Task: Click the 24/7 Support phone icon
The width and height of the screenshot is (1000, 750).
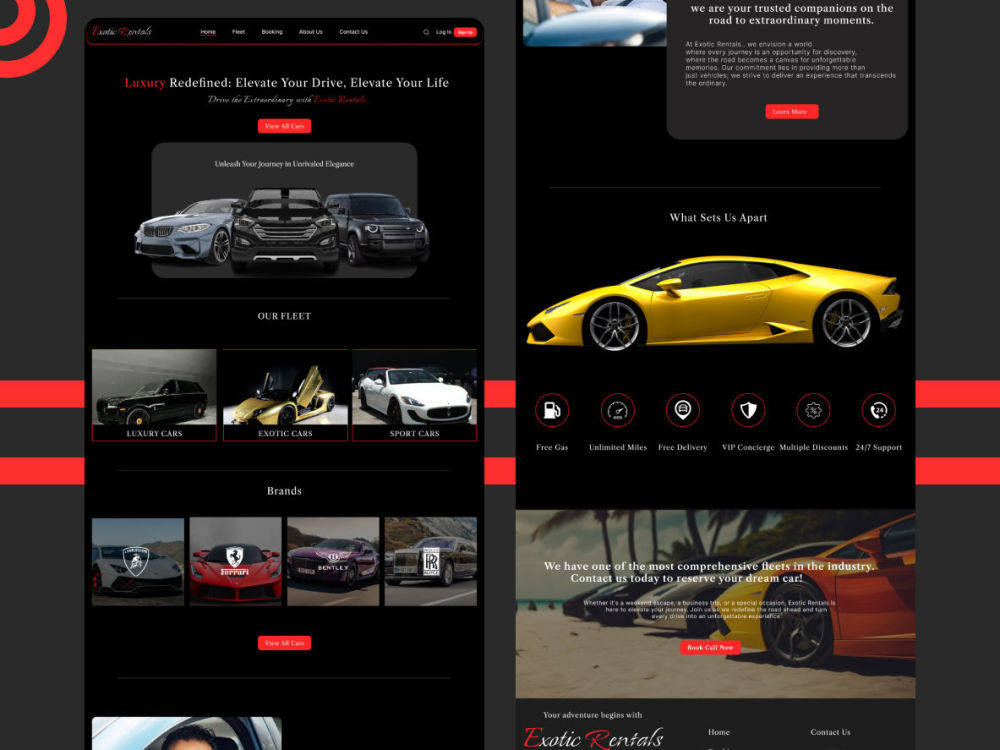Action: pyautogui.click(x=879, y=410)
